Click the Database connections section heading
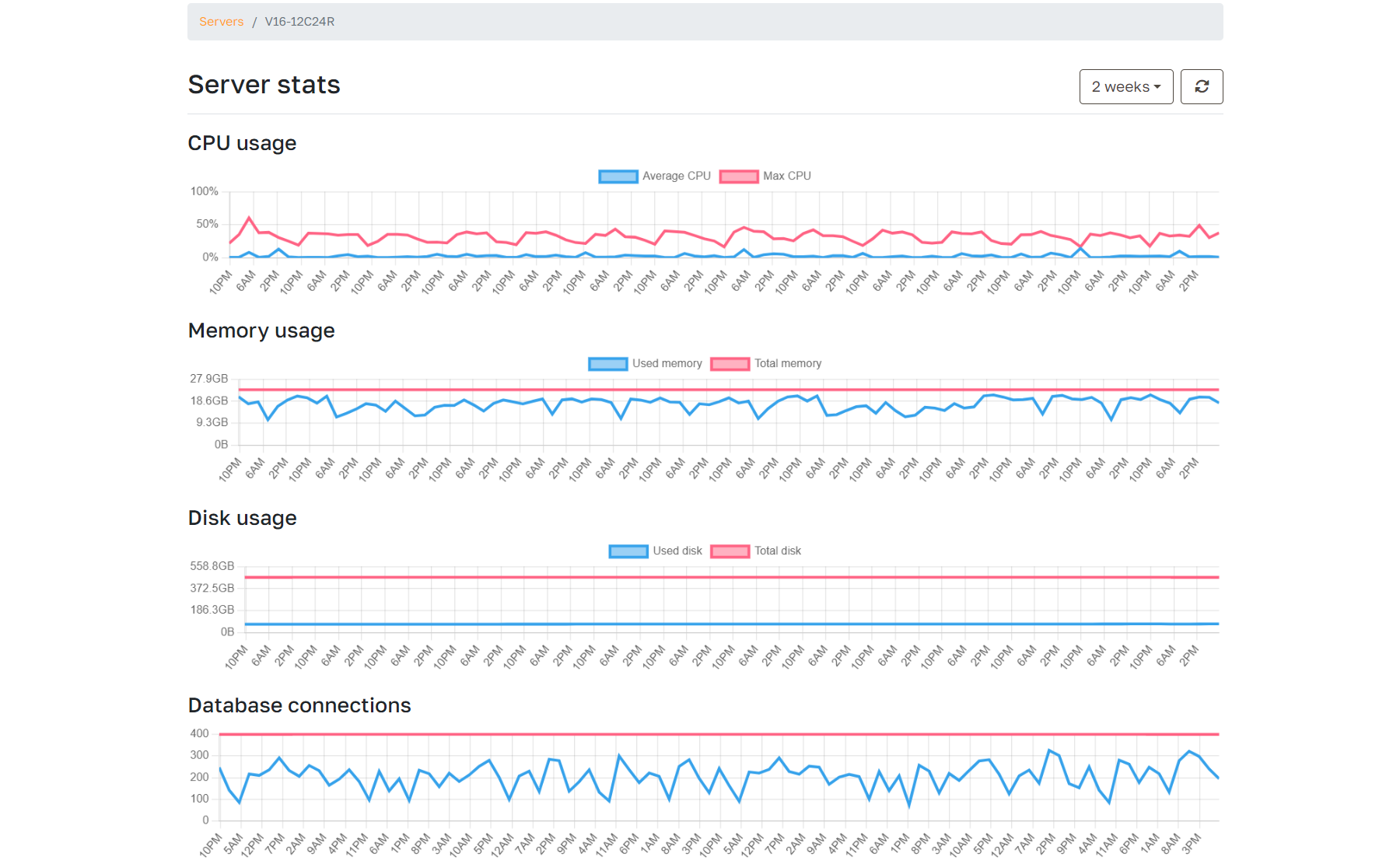The width and height of the screenshot is (1400, 864). pos(299,705)
